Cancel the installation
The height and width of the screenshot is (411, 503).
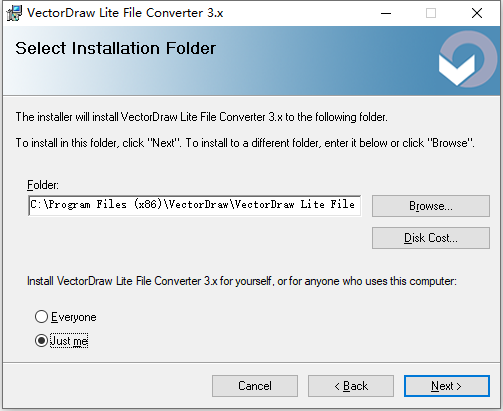tap(255, 386)
